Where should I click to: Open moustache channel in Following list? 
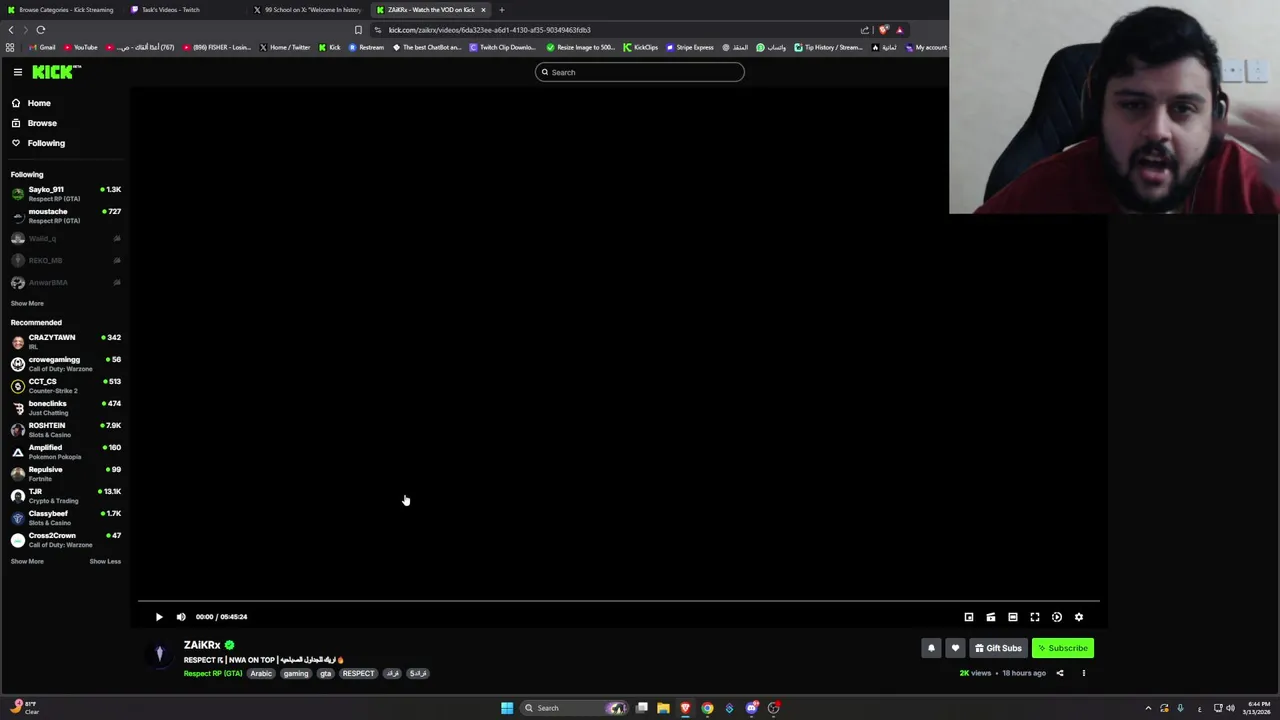coord(65,216)
